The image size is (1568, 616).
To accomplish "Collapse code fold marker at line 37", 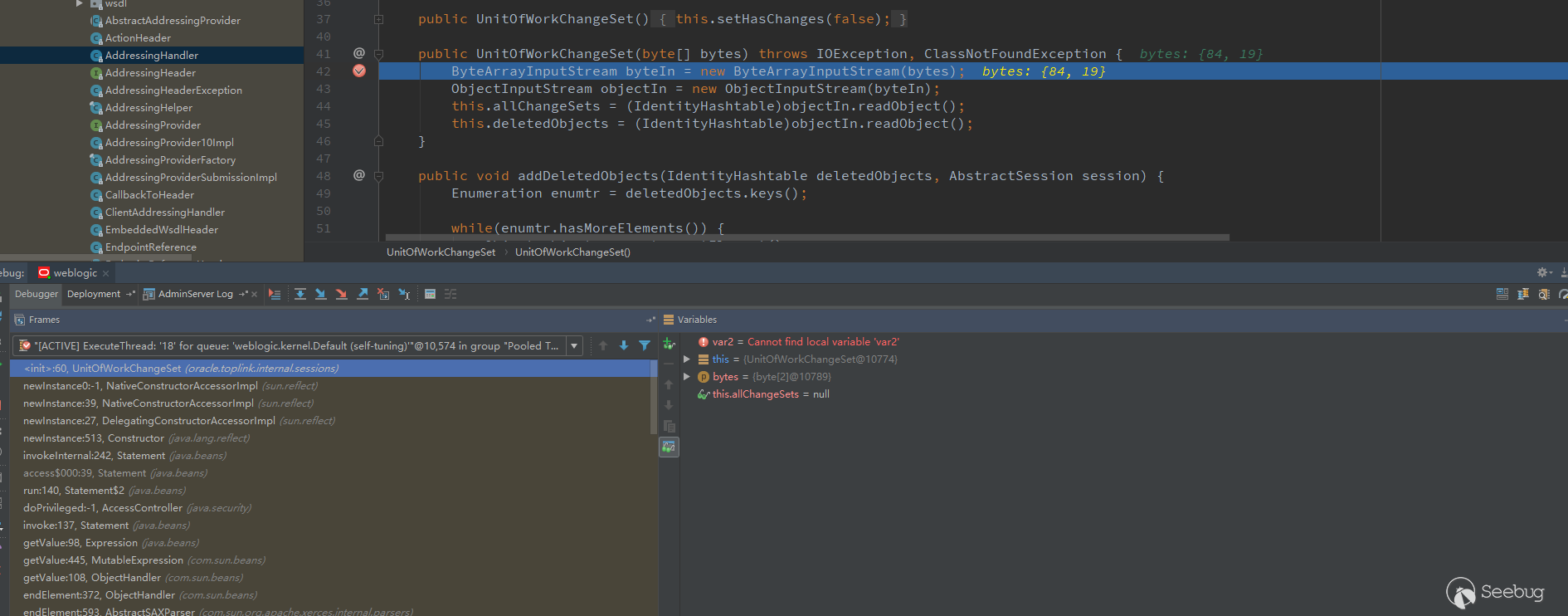I will click(378, 19).
